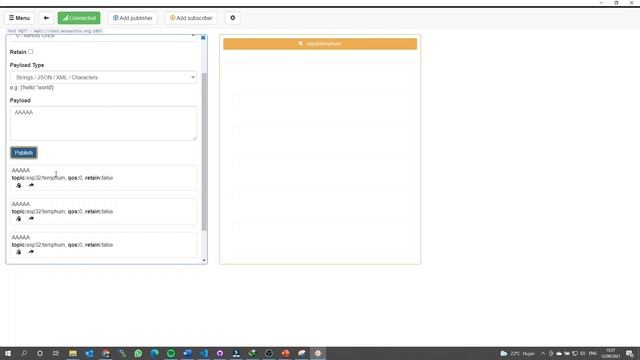Image resolution: width=640 pixels, height=360 pixels.
Task: Open PowerPoint from the taskbar
Action: click(x=285, y=353)
